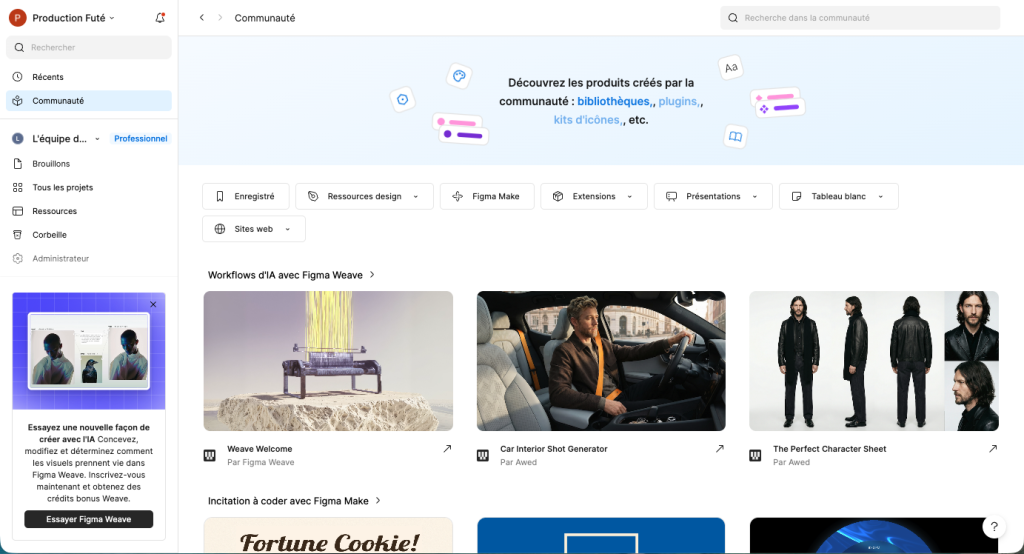This screenshot has width=1024, height=554.
Task: Expand the Ressources design dropdown
Action: point(364,197)
